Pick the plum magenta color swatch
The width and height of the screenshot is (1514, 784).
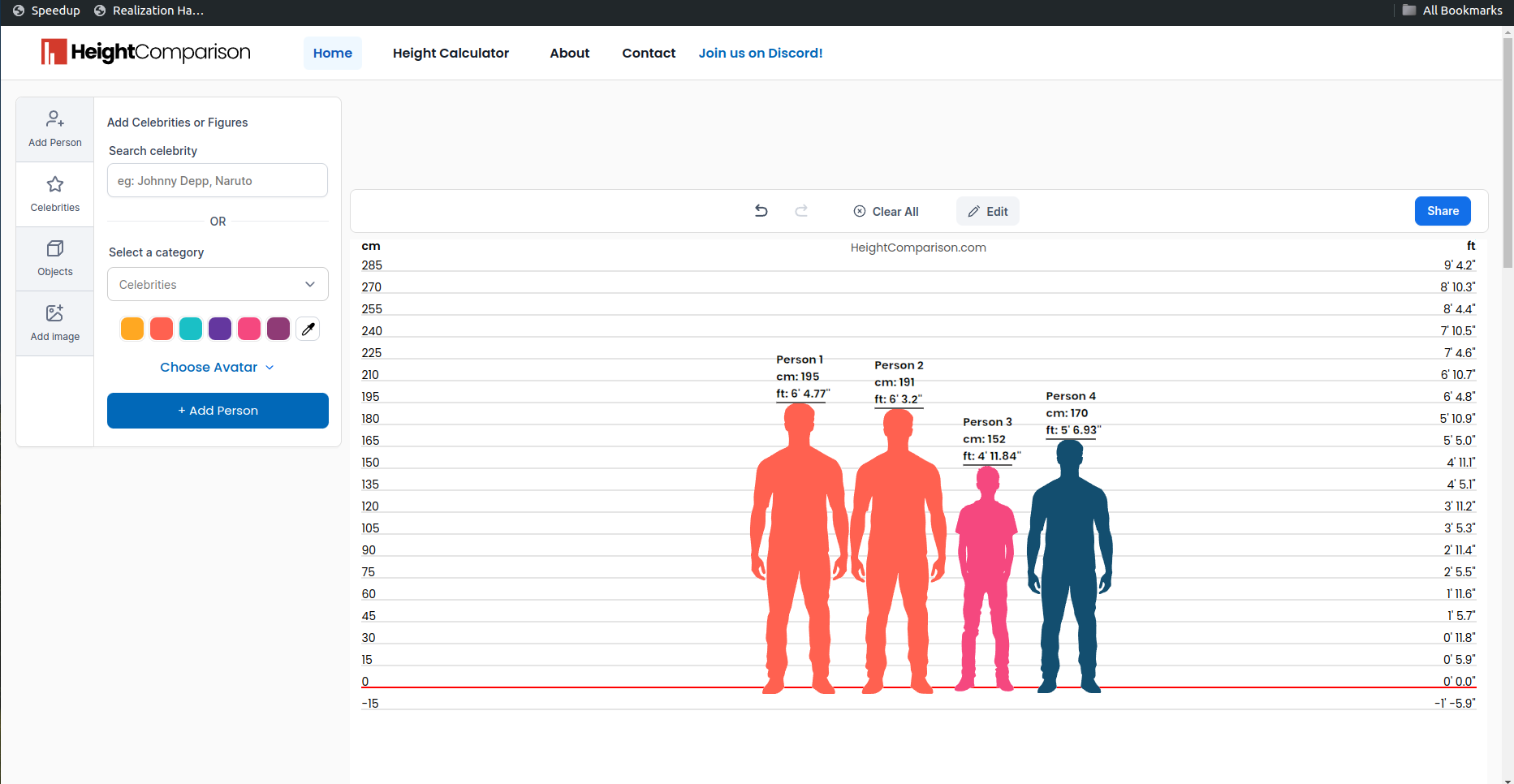[x=278, y=329]
